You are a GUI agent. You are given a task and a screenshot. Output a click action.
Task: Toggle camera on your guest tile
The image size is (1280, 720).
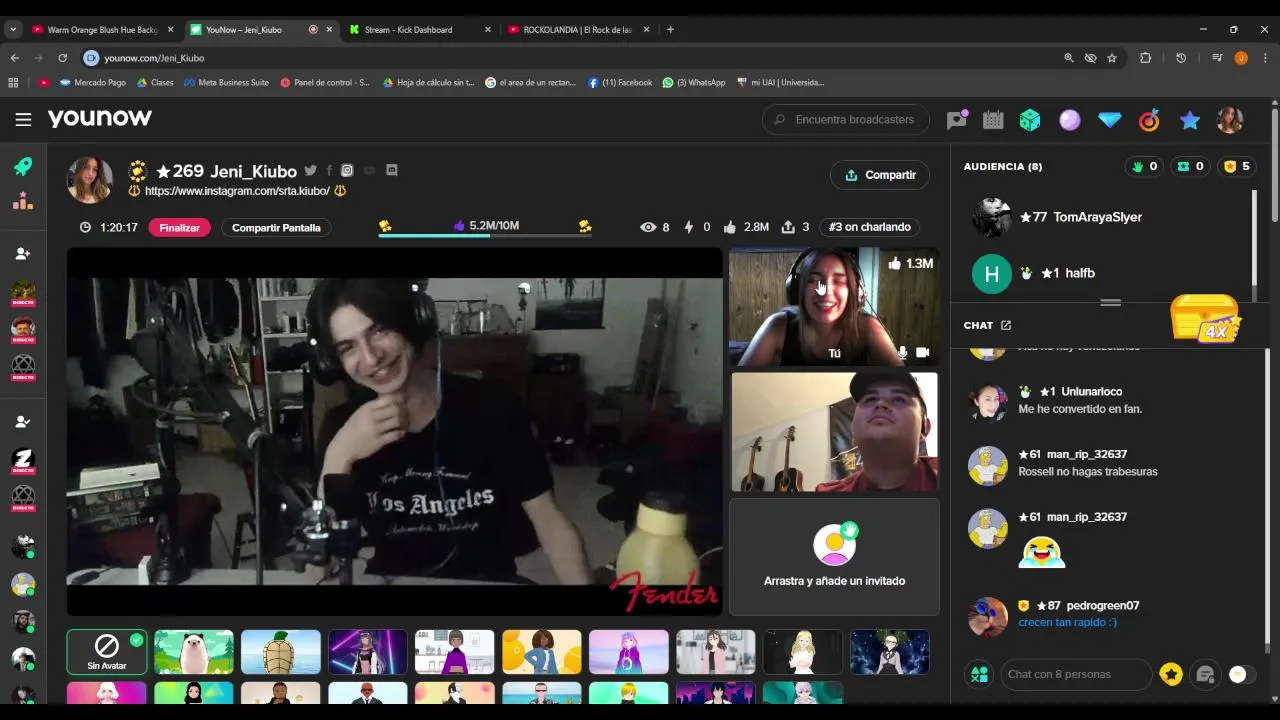(x=922, y=353)
